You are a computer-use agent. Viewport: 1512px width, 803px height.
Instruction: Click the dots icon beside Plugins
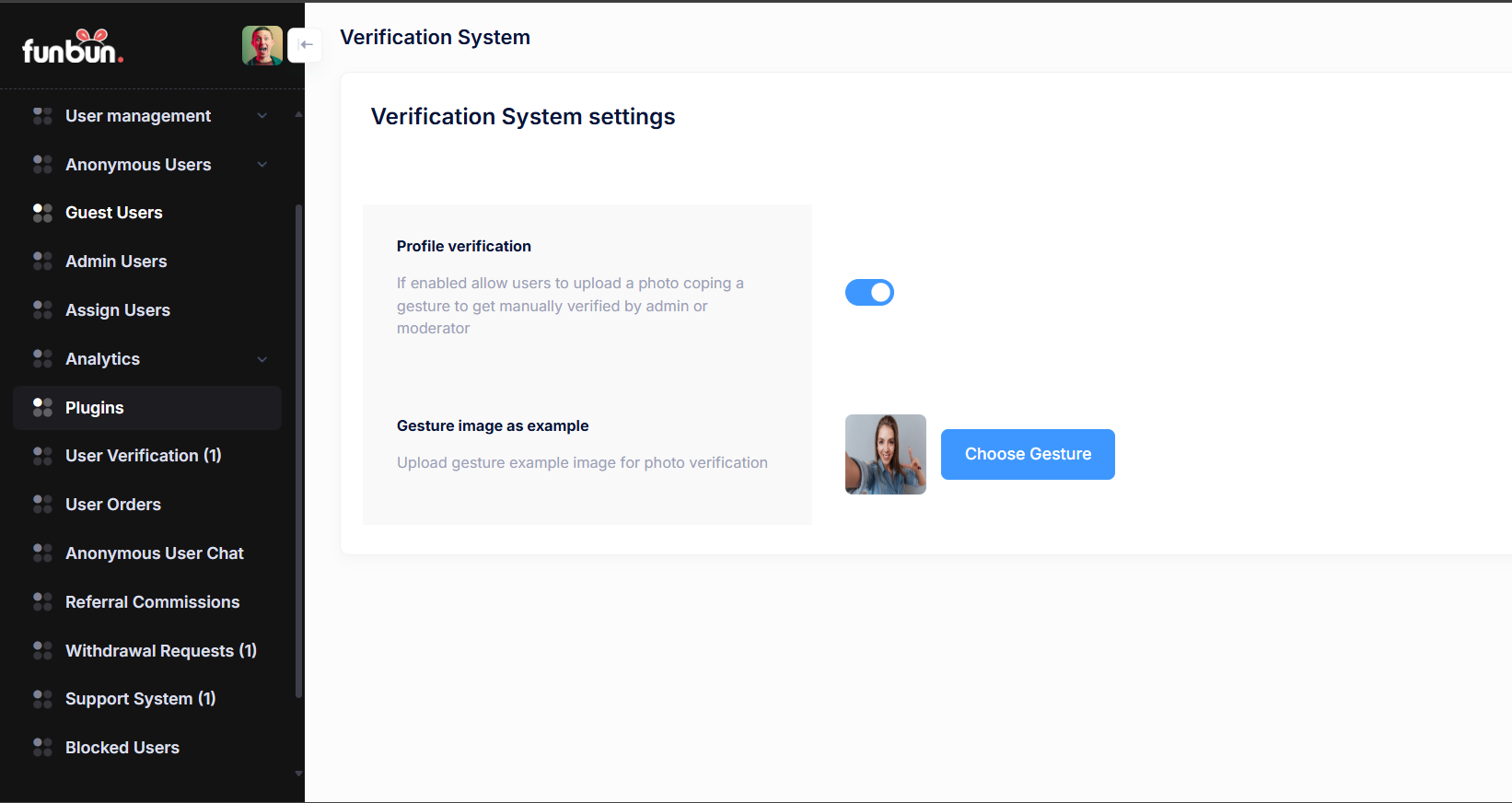pyautogui.click(x=42, y=408)
